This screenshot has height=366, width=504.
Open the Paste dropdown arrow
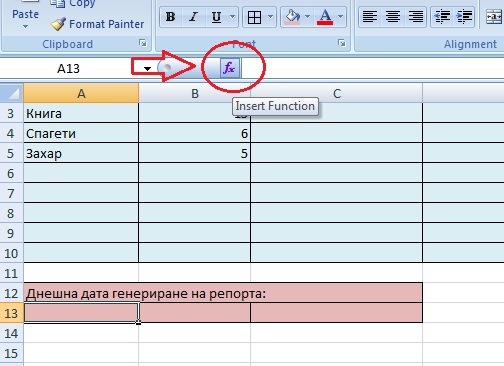(x=25, y=26)
